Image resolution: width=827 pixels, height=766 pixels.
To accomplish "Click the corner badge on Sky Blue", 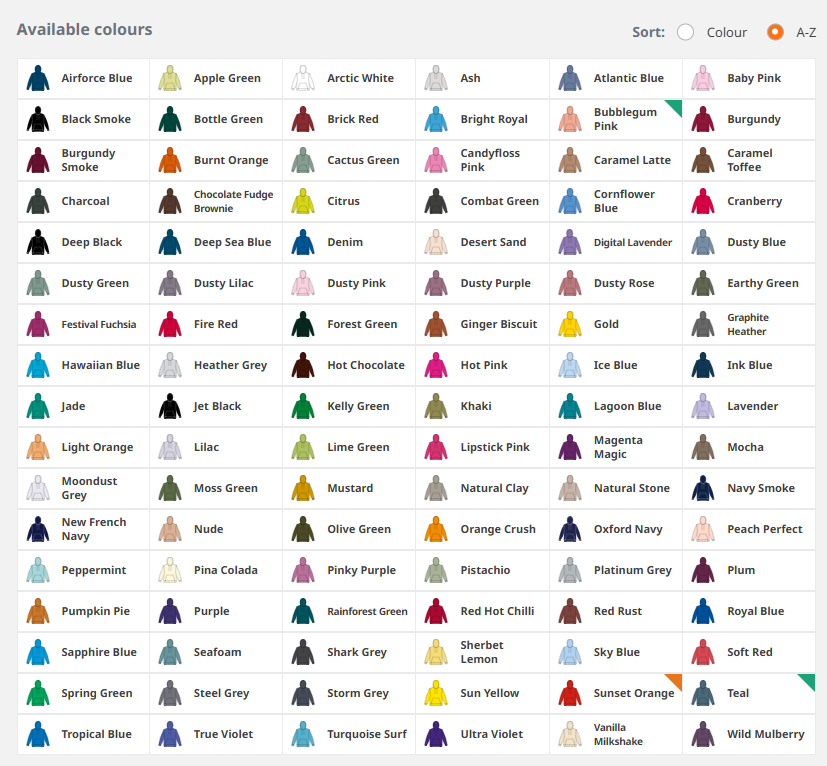I will (x=674, y=638).
